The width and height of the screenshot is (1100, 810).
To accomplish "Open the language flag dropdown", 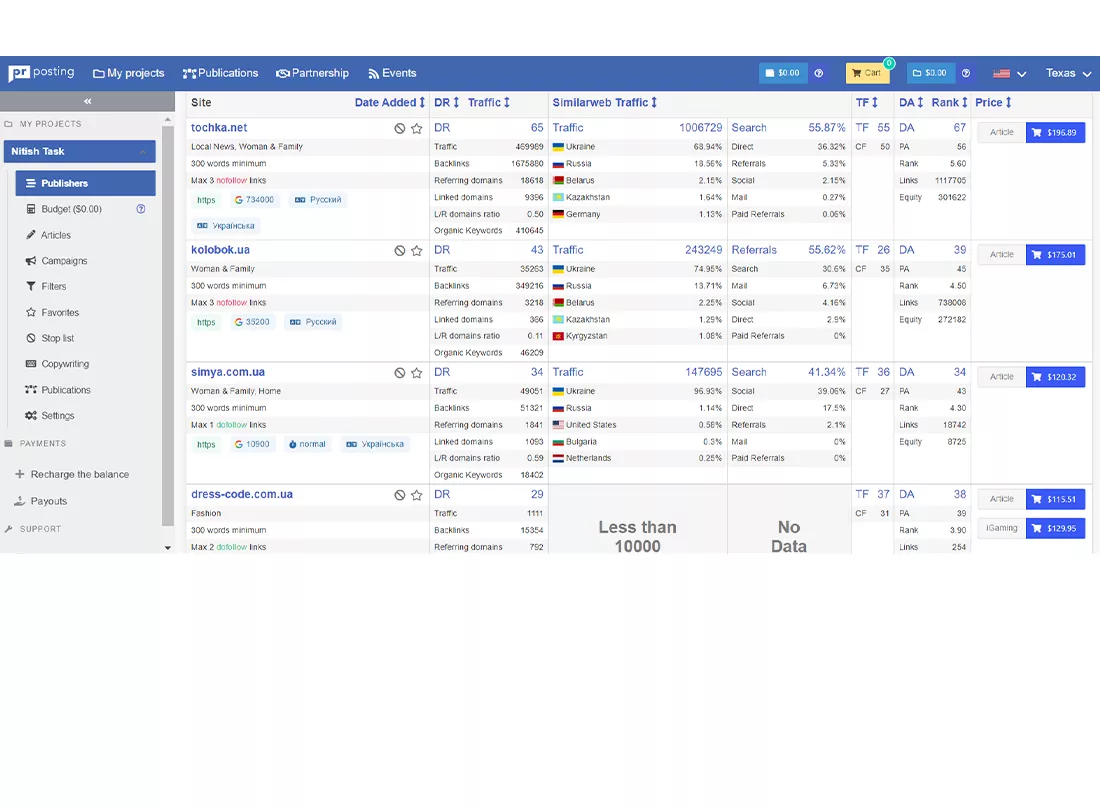I will coord(1010,74).
